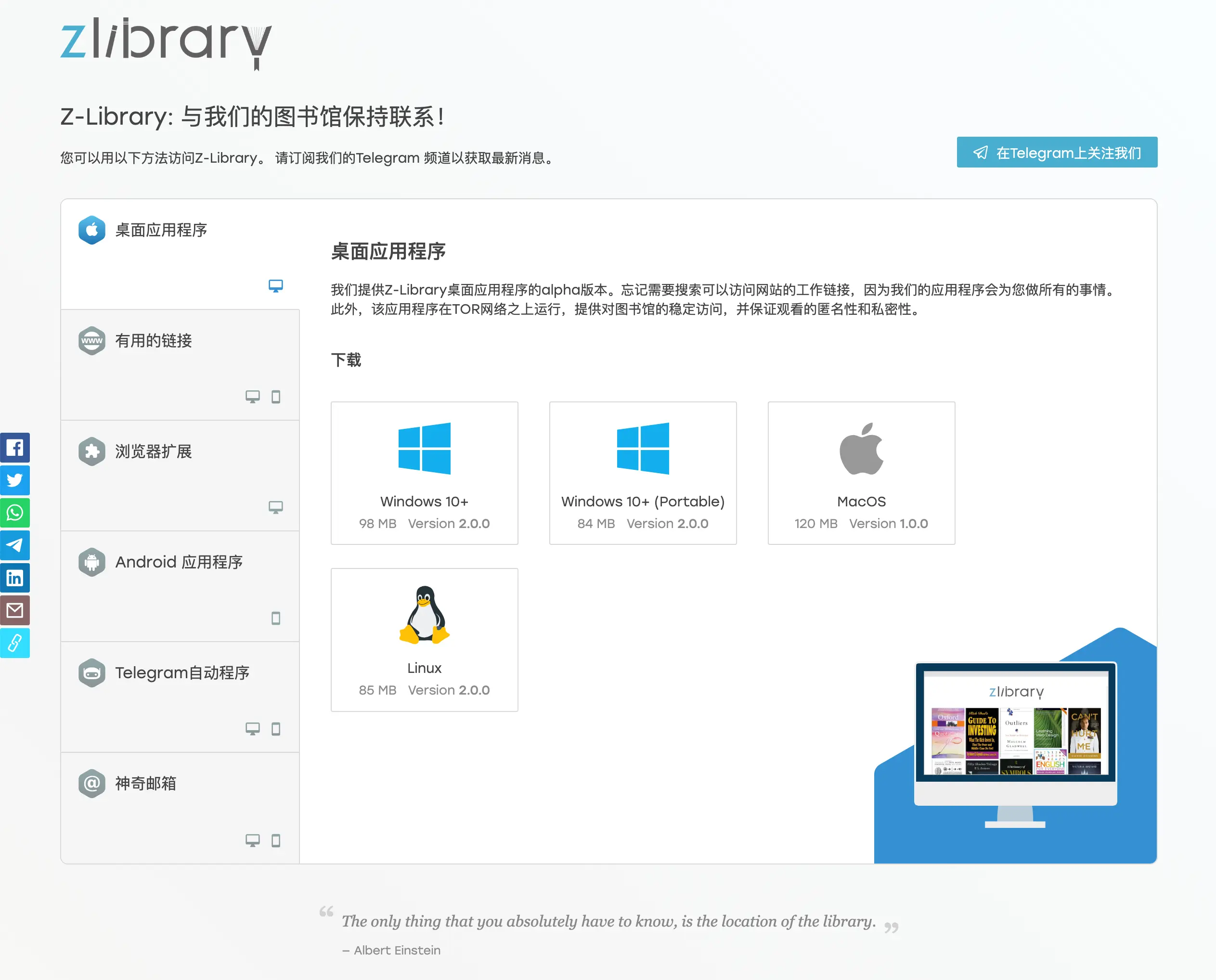Open the 浏览器扩展 sidebar tab
The image size is (1216, 980).
pyautogui.click(x=180, y=476)
